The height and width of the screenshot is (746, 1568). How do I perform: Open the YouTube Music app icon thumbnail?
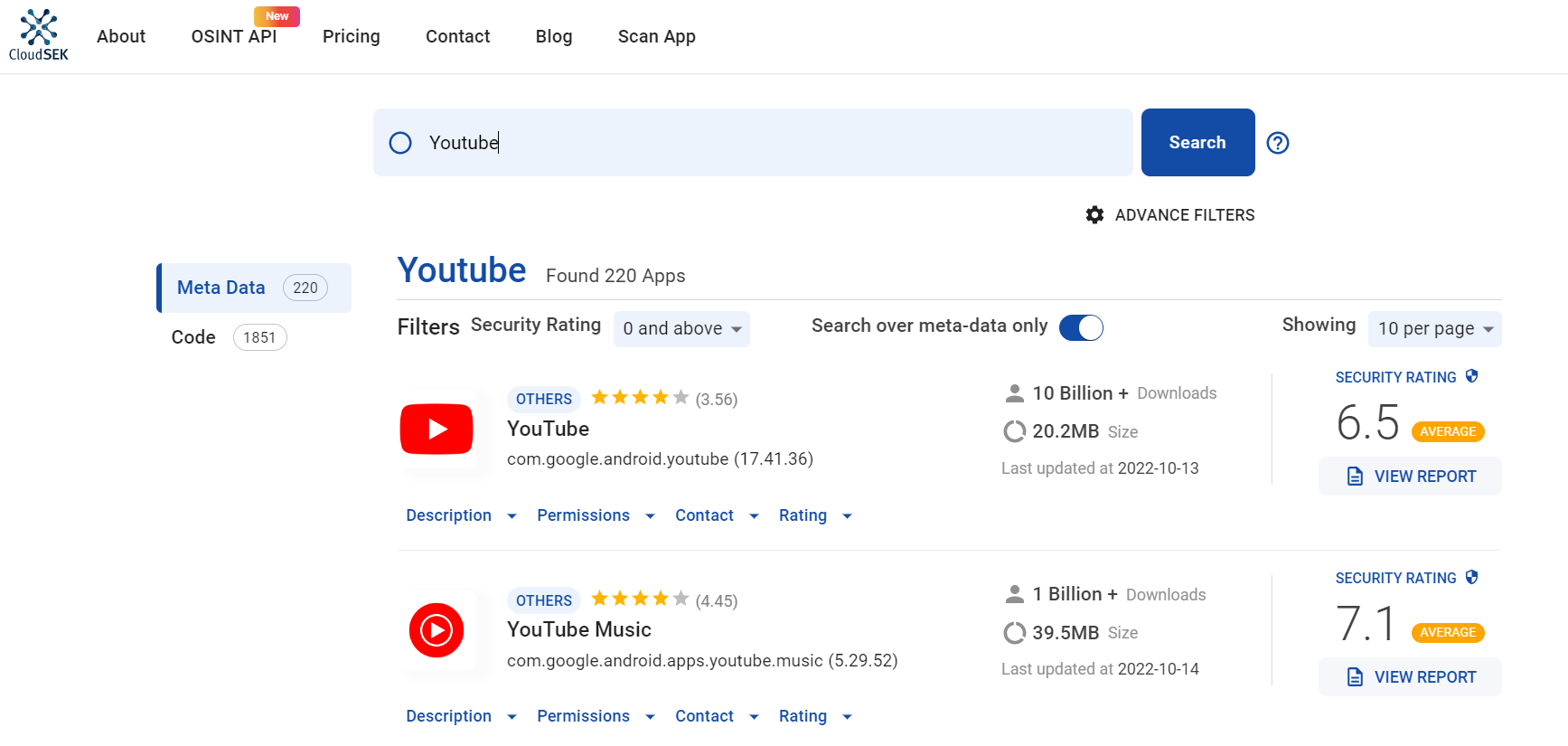click(x=437, y=630)
